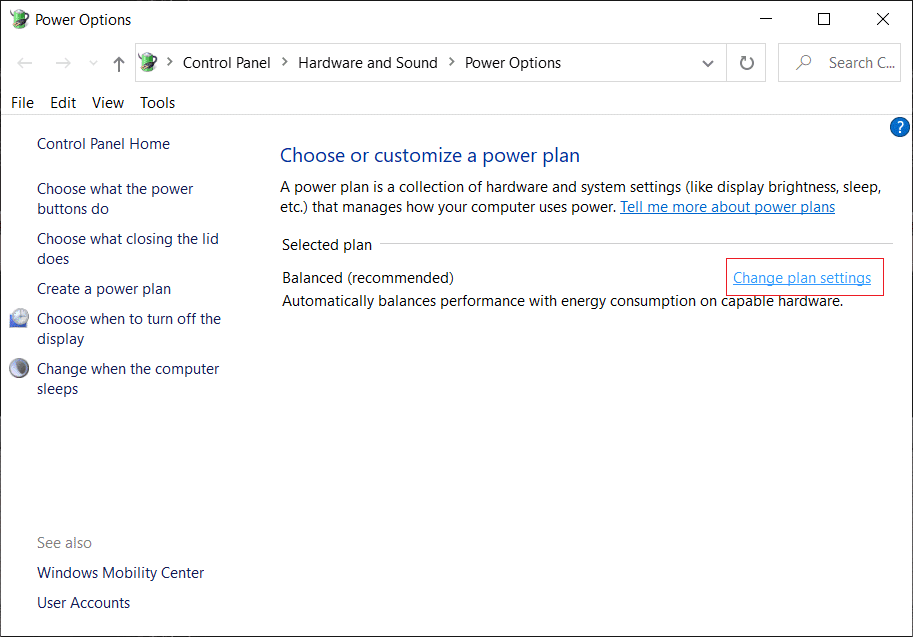The height and width of the screenshot is (637, 913).
Task: Expand the chevron after Control Panel breadcrumb
Action: click(284, 62)
